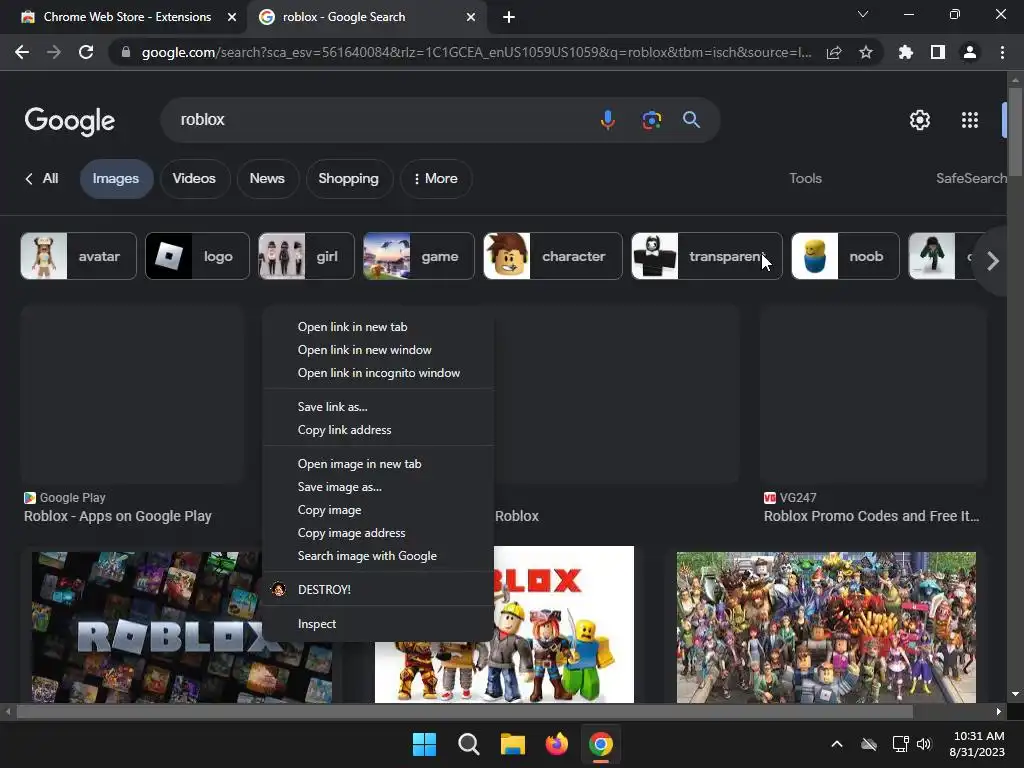
Task: Open a new tab with plus button
Action: 509,17
